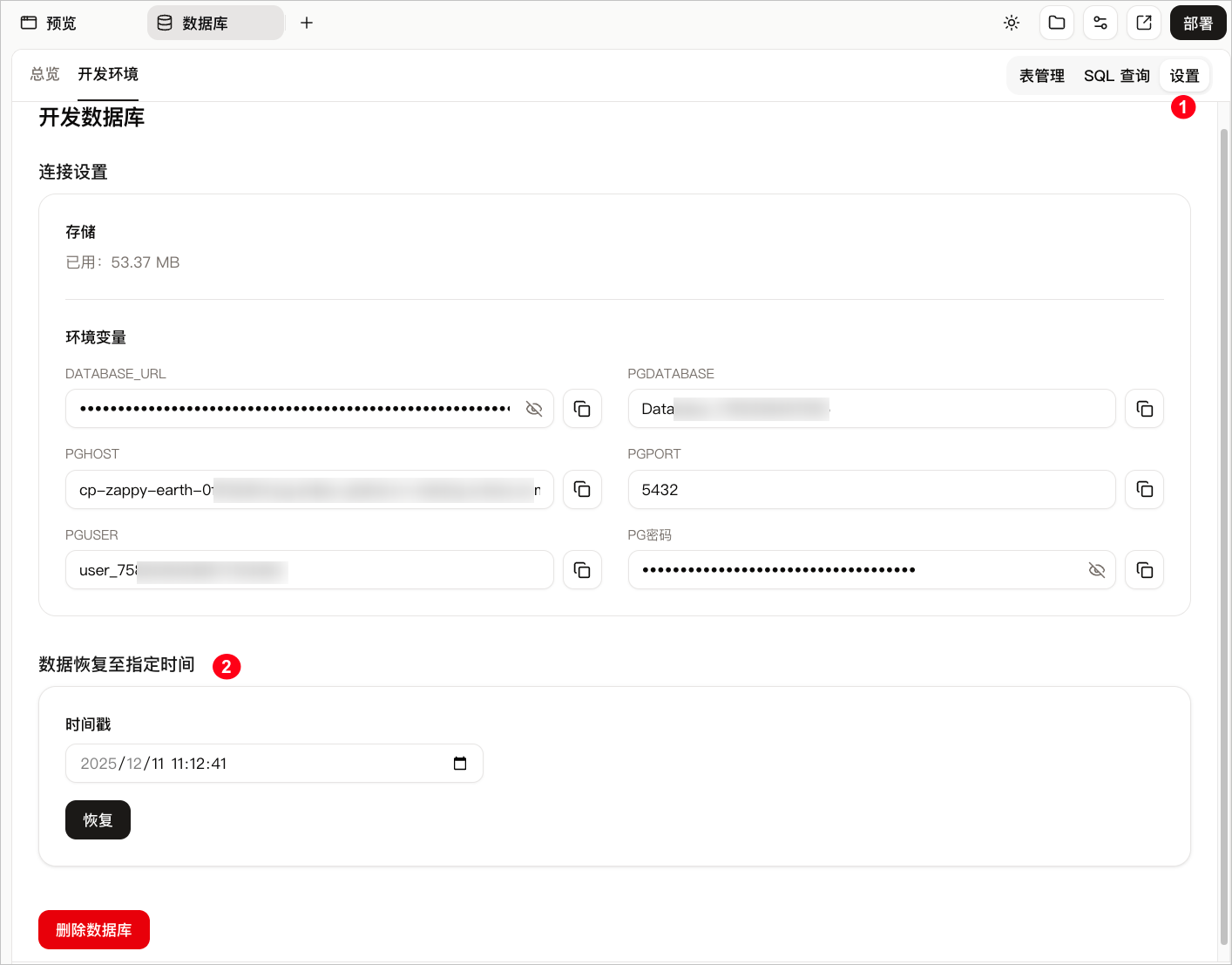Click the red 删除数据库 button
The height and width of the screenshot is (965, 1232).
click(94, 930)
